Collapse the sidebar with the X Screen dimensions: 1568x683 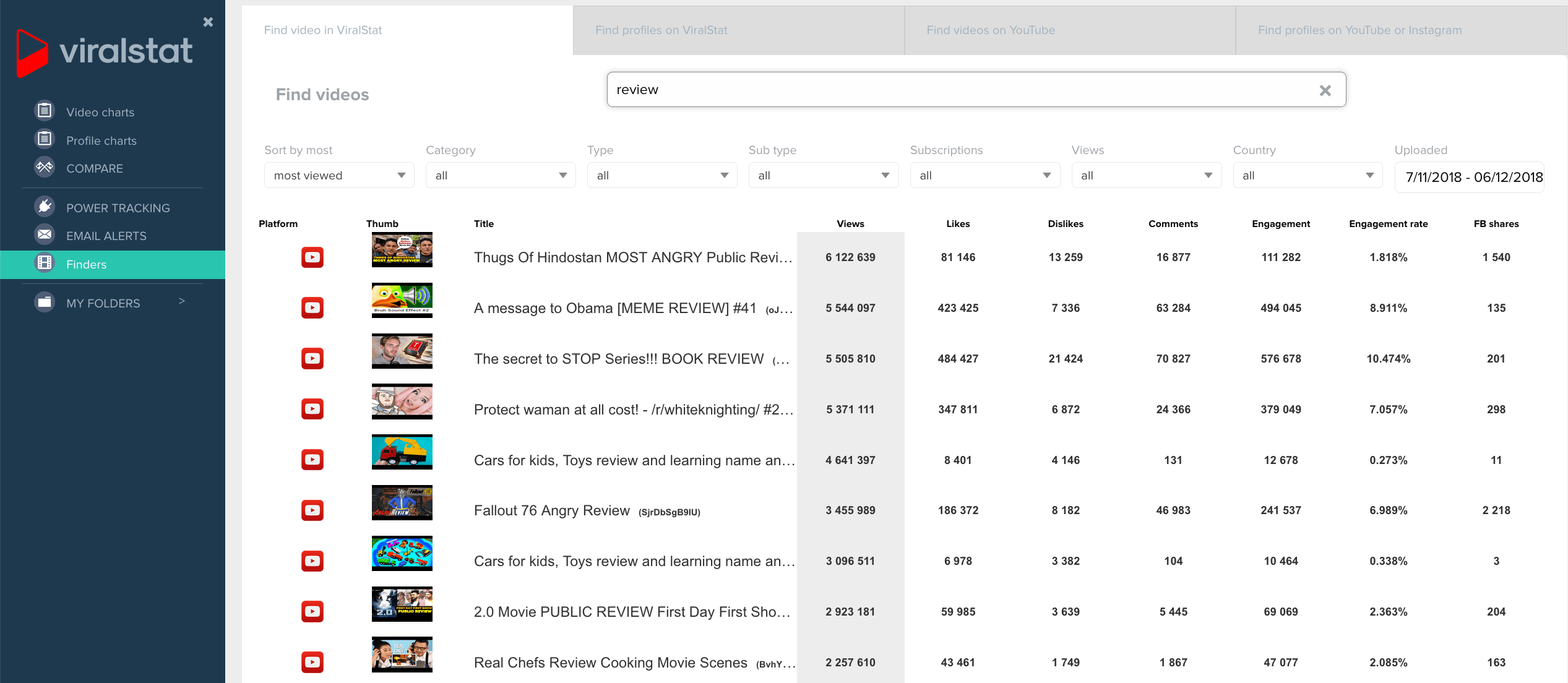208,22
